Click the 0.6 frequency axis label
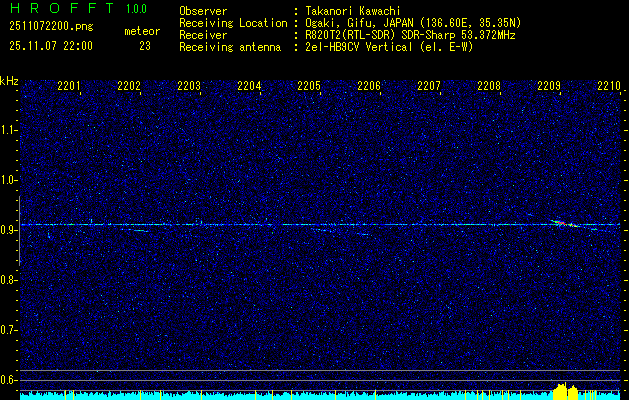Viewport: 629px width, 400px height. 9,380
